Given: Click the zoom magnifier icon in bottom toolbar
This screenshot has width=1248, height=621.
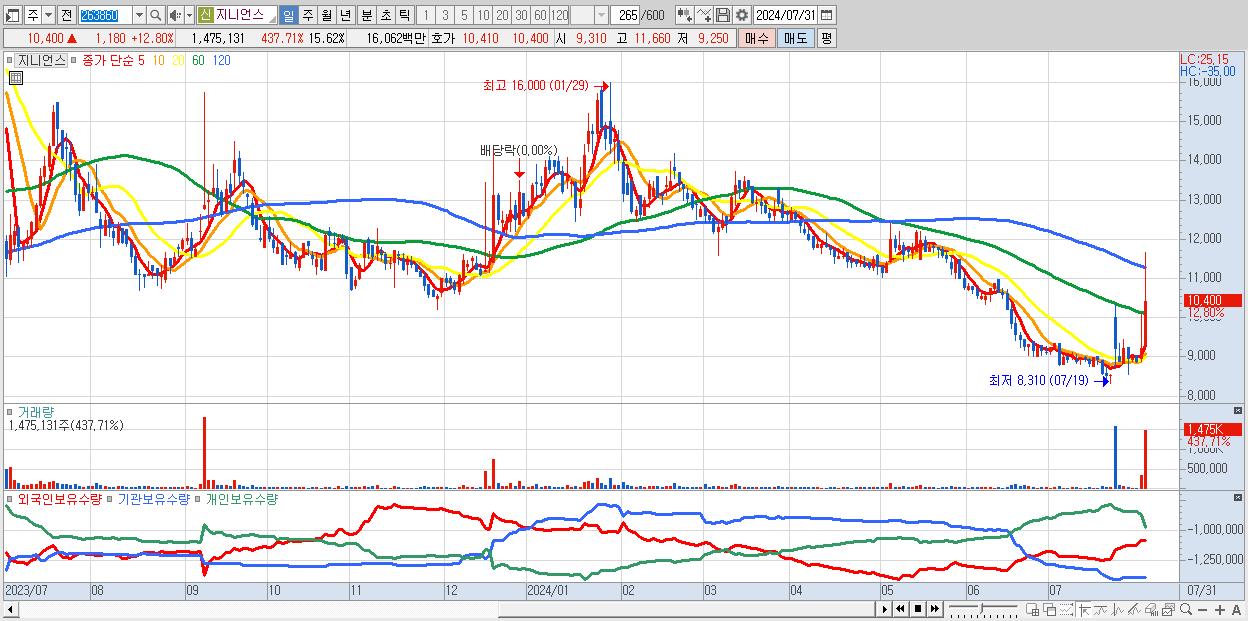Looking at the screenshot, I should (1186, 609).
